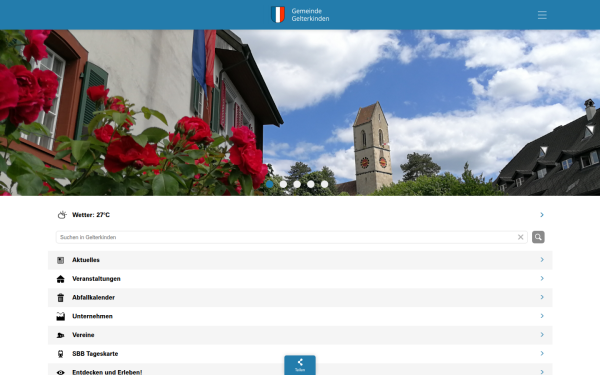Screen dimensions: 600x375
Task: Click the magnifier search button
Action: click(538, 237)
